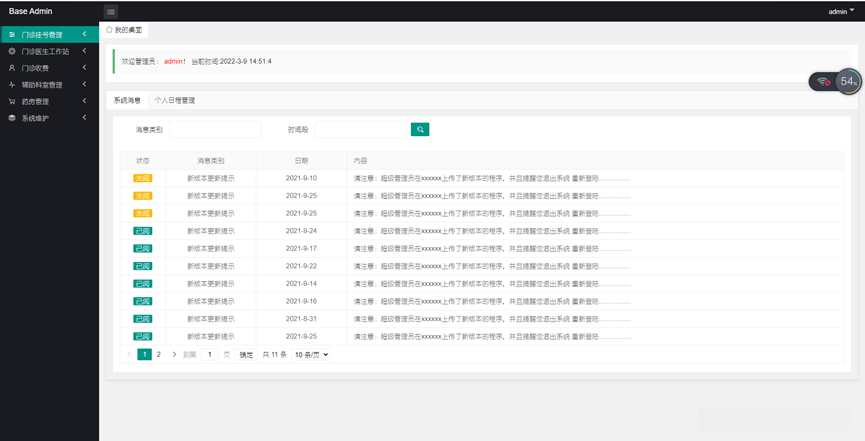This screenshot has width=865, height=441.
Task: Click the hamburger menu icon in the top bar
Action: tap(110, 12)
